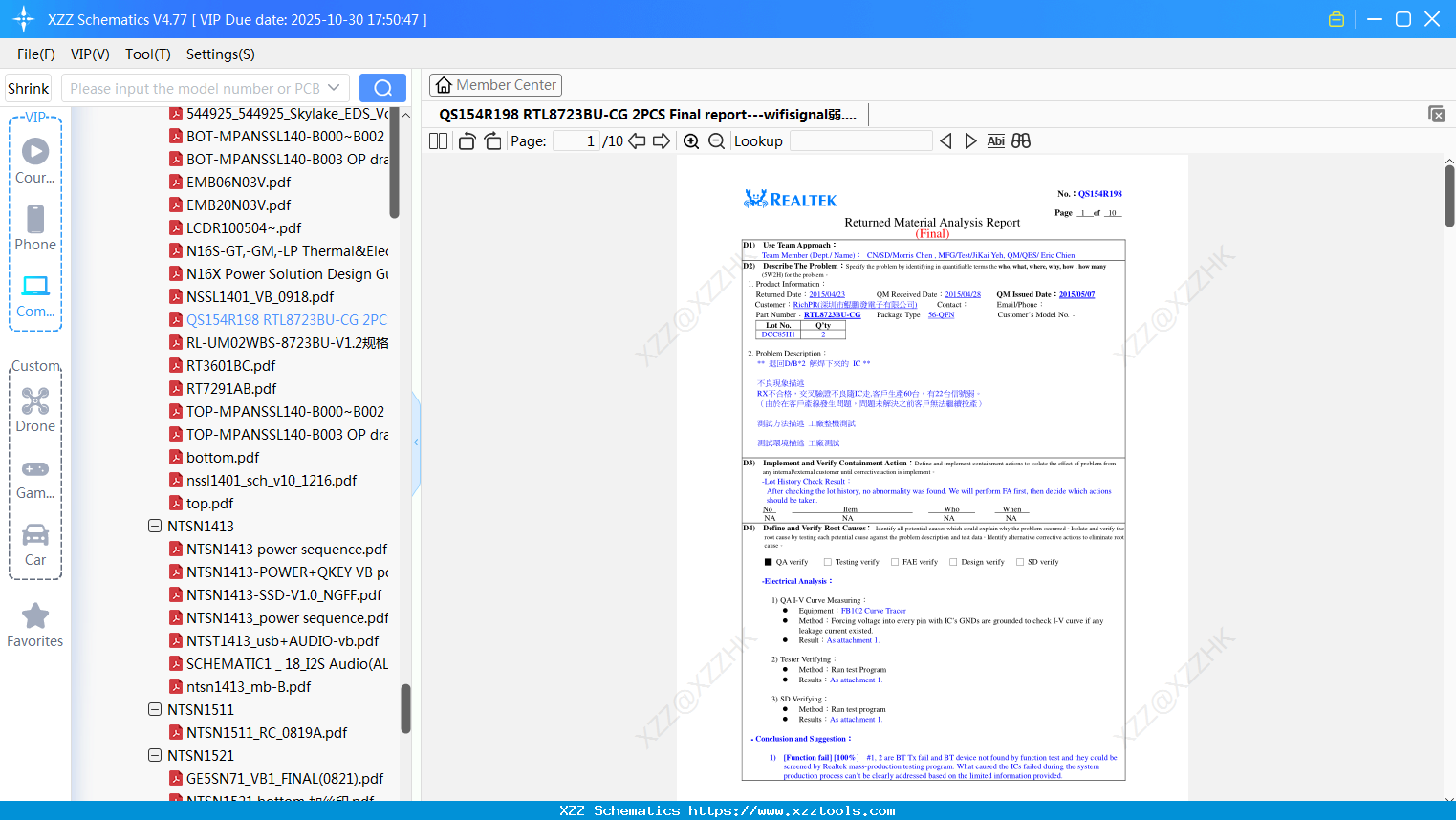Open RT7291AB.pdf

point(232,388)
